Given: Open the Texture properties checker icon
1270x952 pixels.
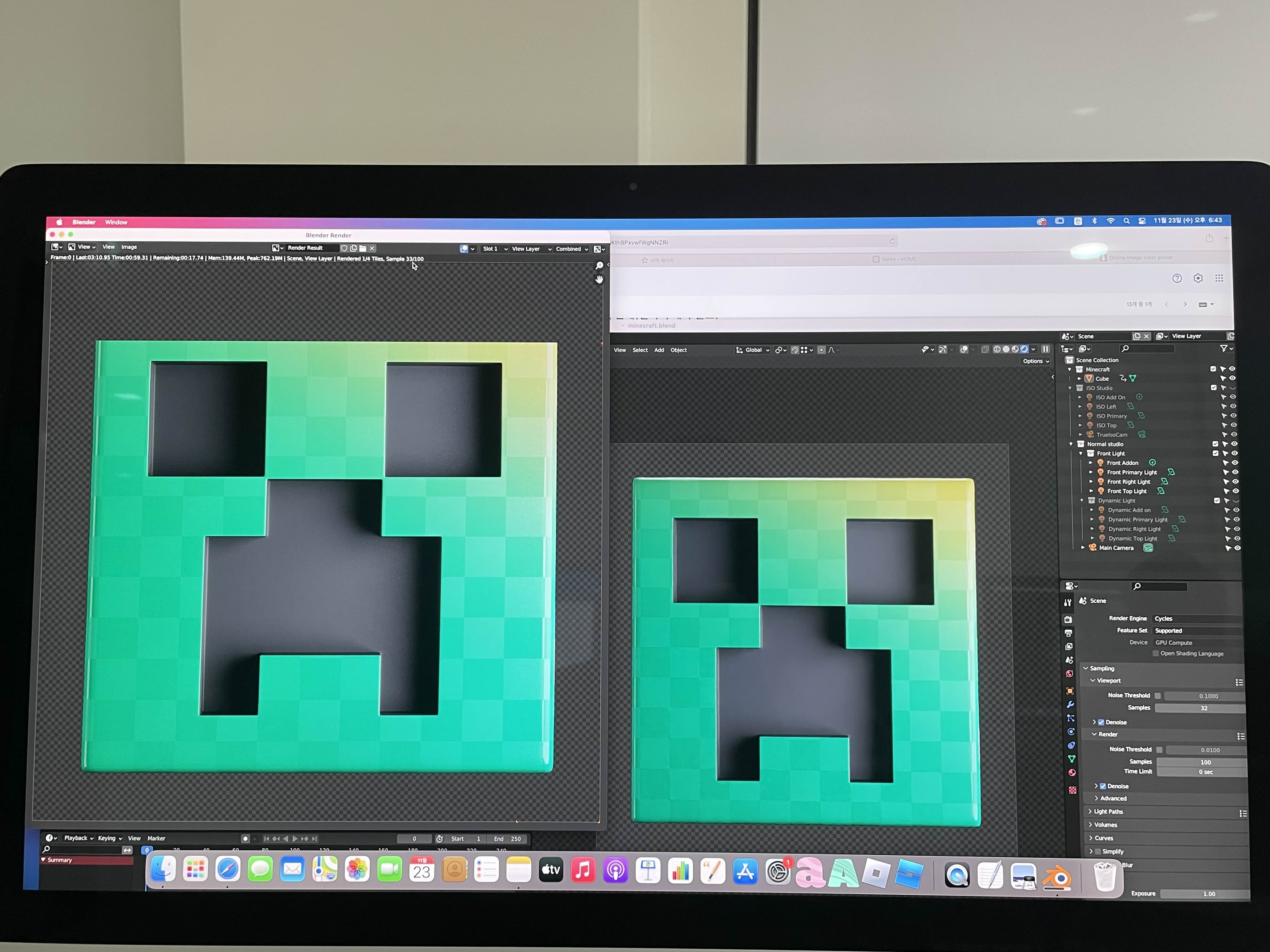Looking at the screenshot, I should (1073, 790).
